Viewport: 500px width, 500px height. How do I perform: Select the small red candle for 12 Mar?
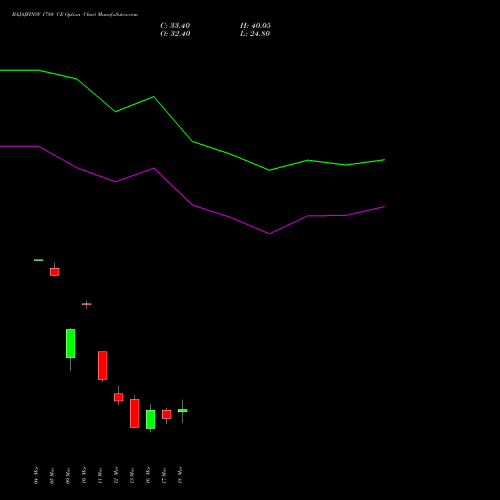[x=119, y=397]
